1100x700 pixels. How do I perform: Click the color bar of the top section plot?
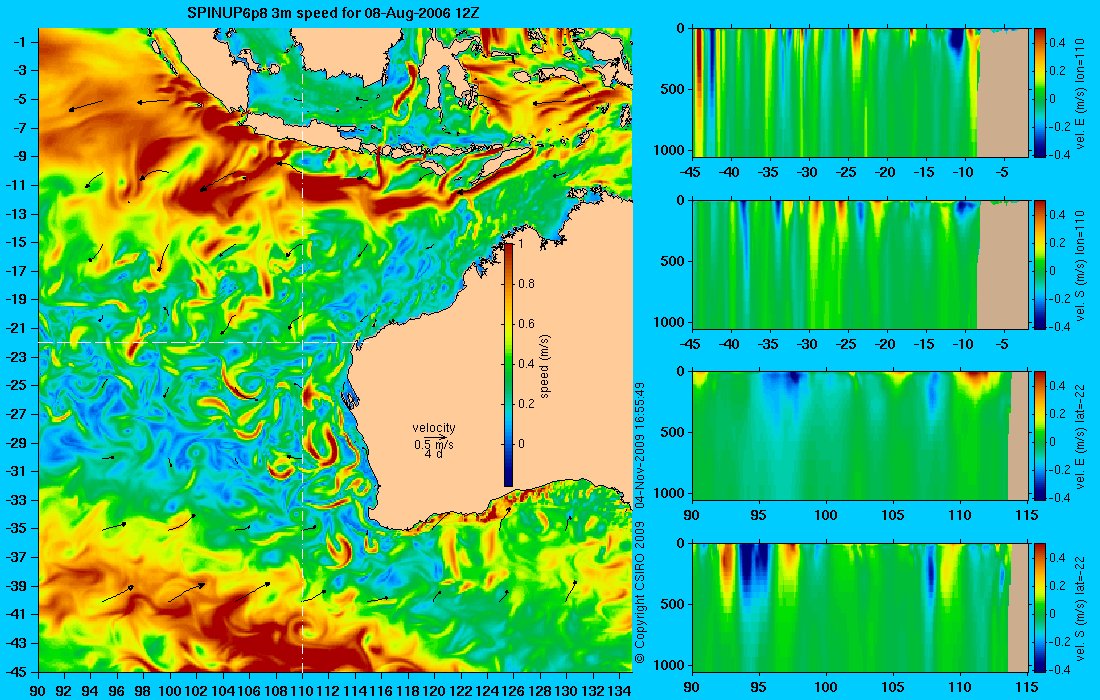(x=1039, y=92)
